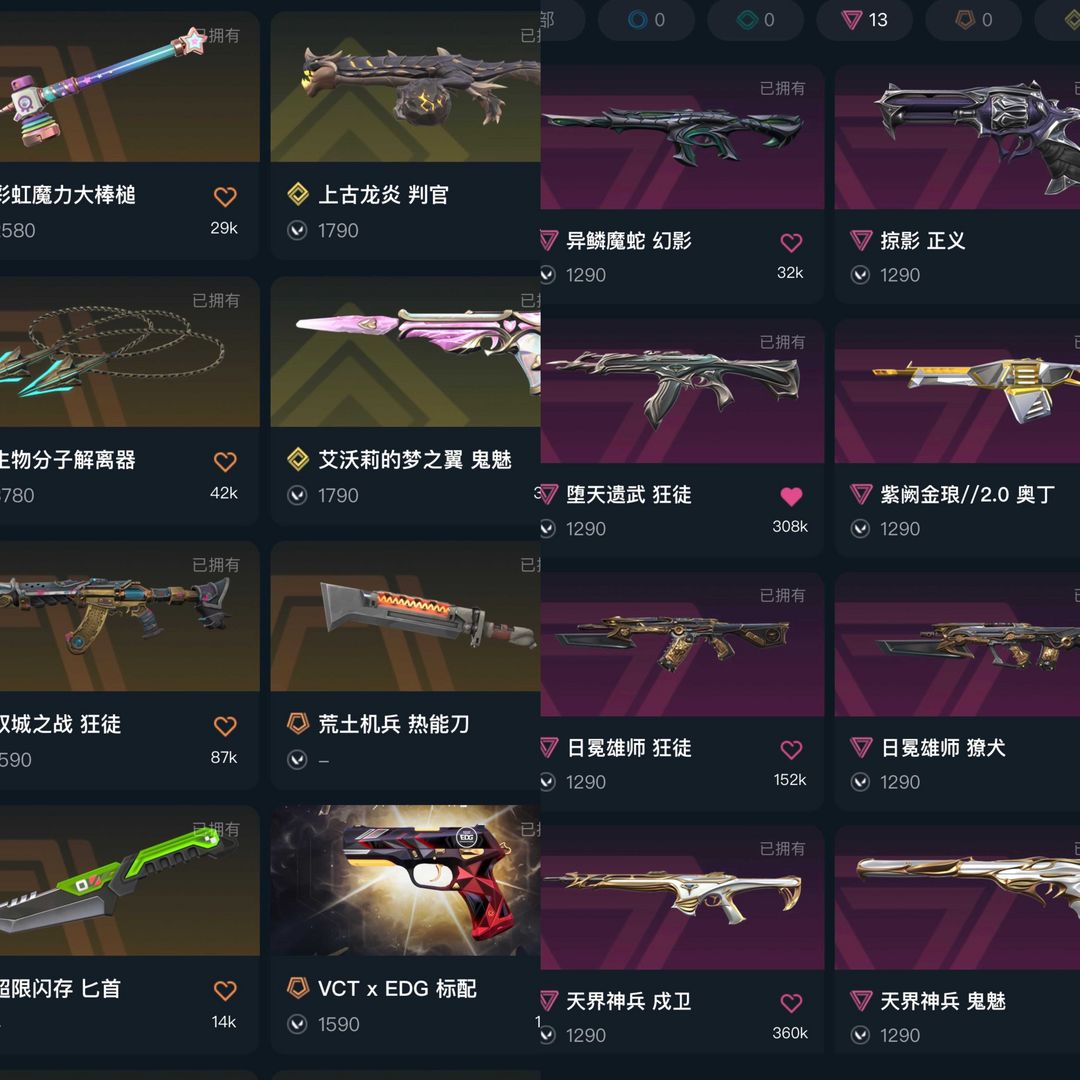
Task: Choose the bronze pentagon tier filter showing 0
Action: click(973, 20)
